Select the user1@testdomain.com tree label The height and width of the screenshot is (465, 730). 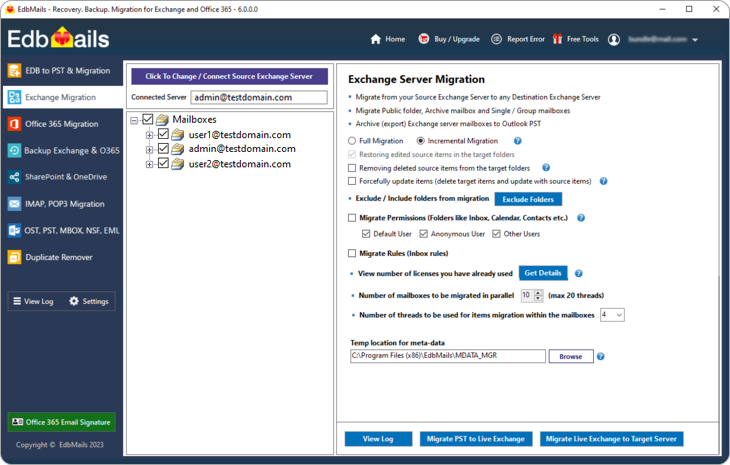pyautogui.click(x=240, y=135)
